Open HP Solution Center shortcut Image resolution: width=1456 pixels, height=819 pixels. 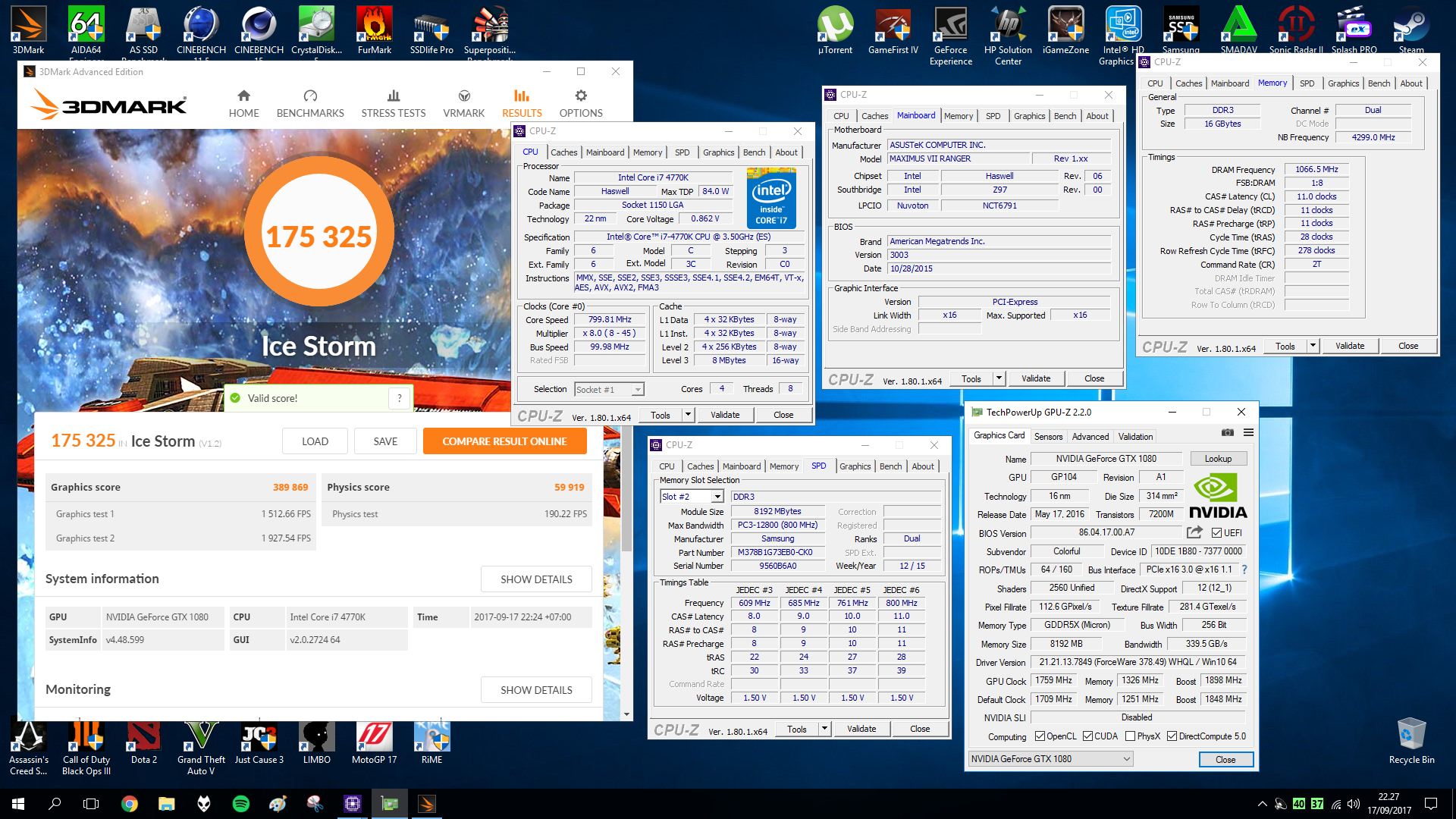pos(1008,36)
